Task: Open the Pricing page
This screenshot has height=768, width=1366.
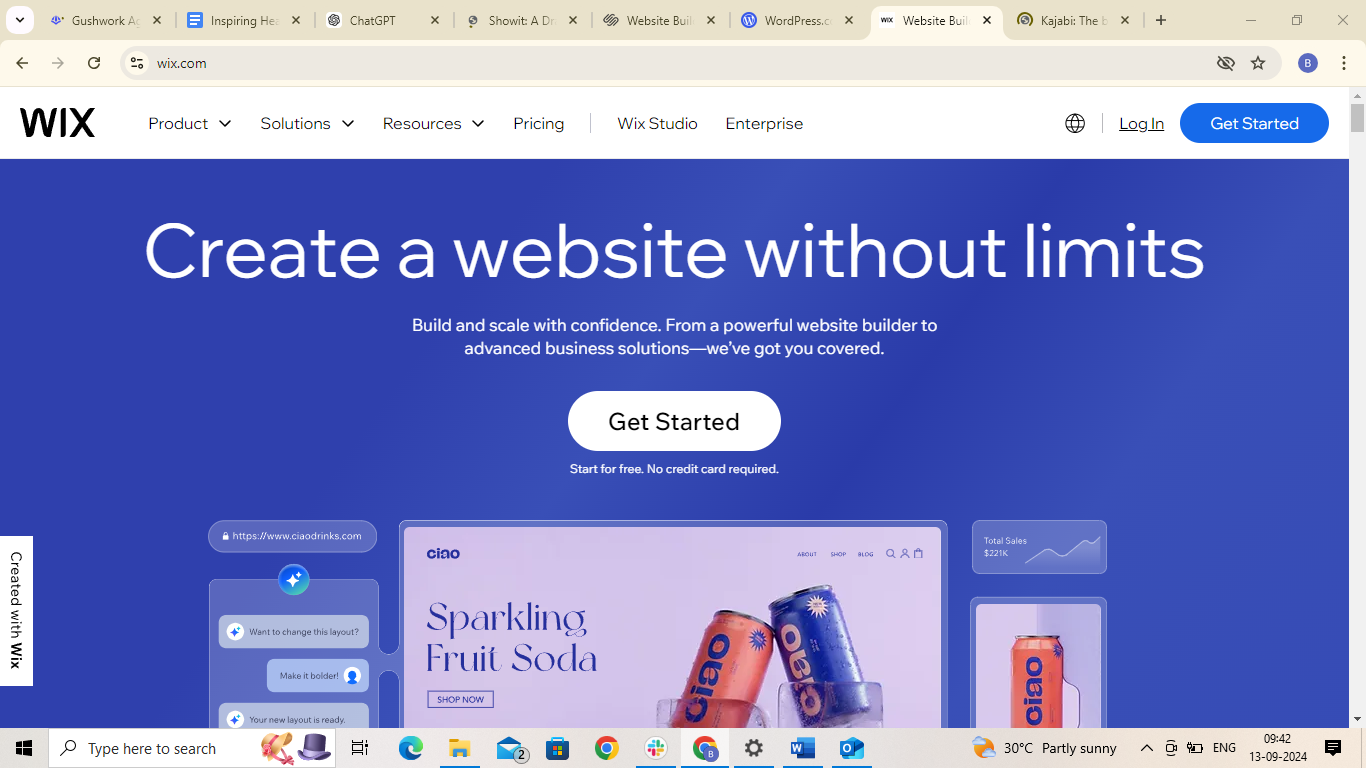Action: 539,123
